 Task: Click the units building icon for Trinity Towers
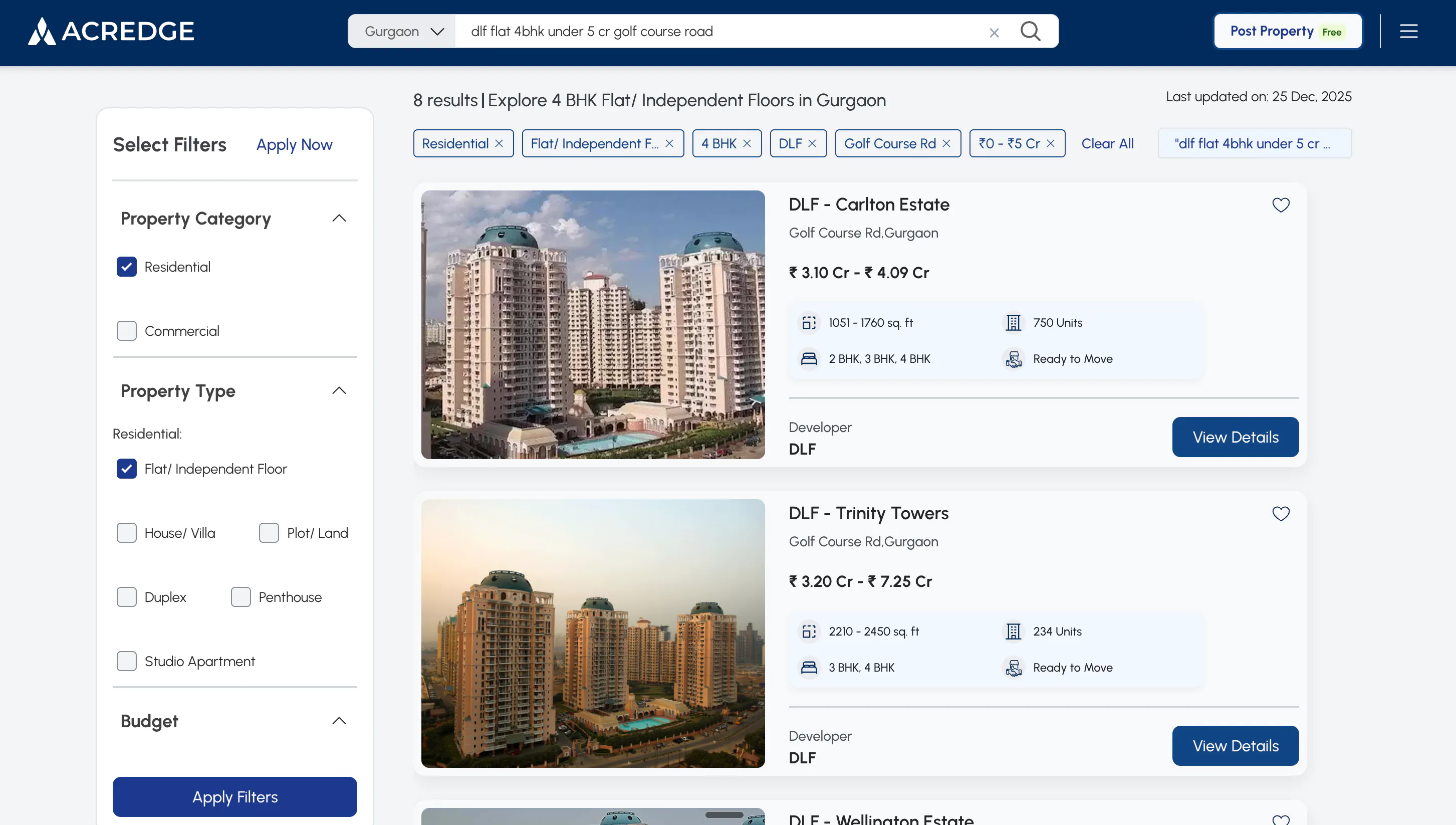(1013, 631)
